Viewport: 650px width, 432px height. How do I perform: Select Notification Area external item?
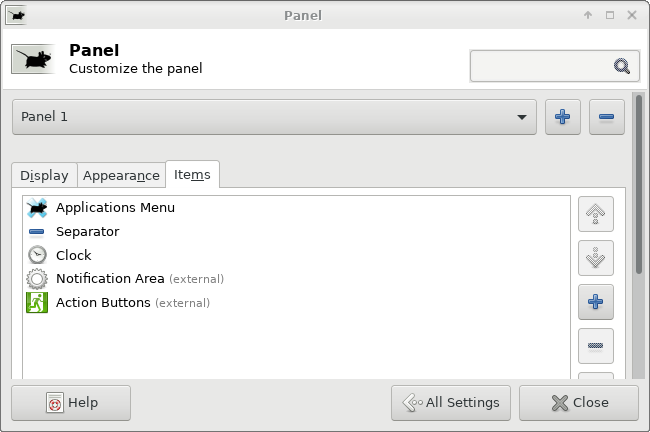[296, 279]
